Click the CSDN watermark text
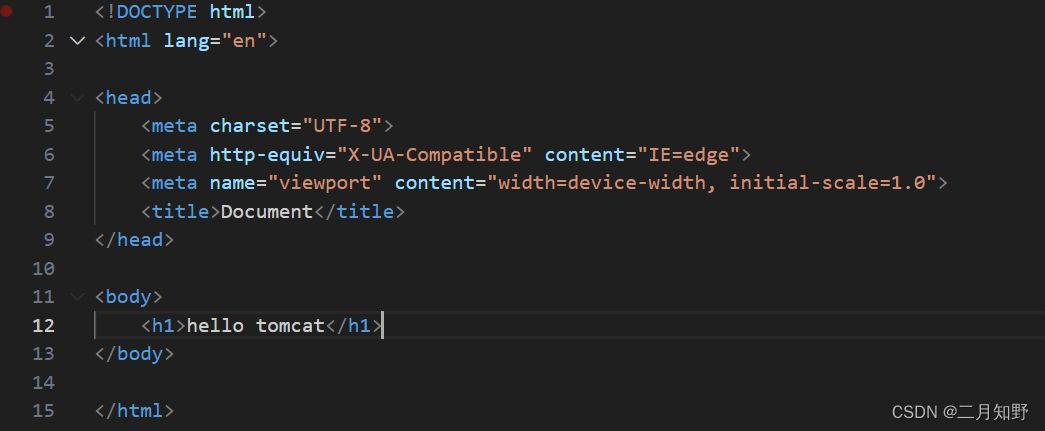 (959, 411)
